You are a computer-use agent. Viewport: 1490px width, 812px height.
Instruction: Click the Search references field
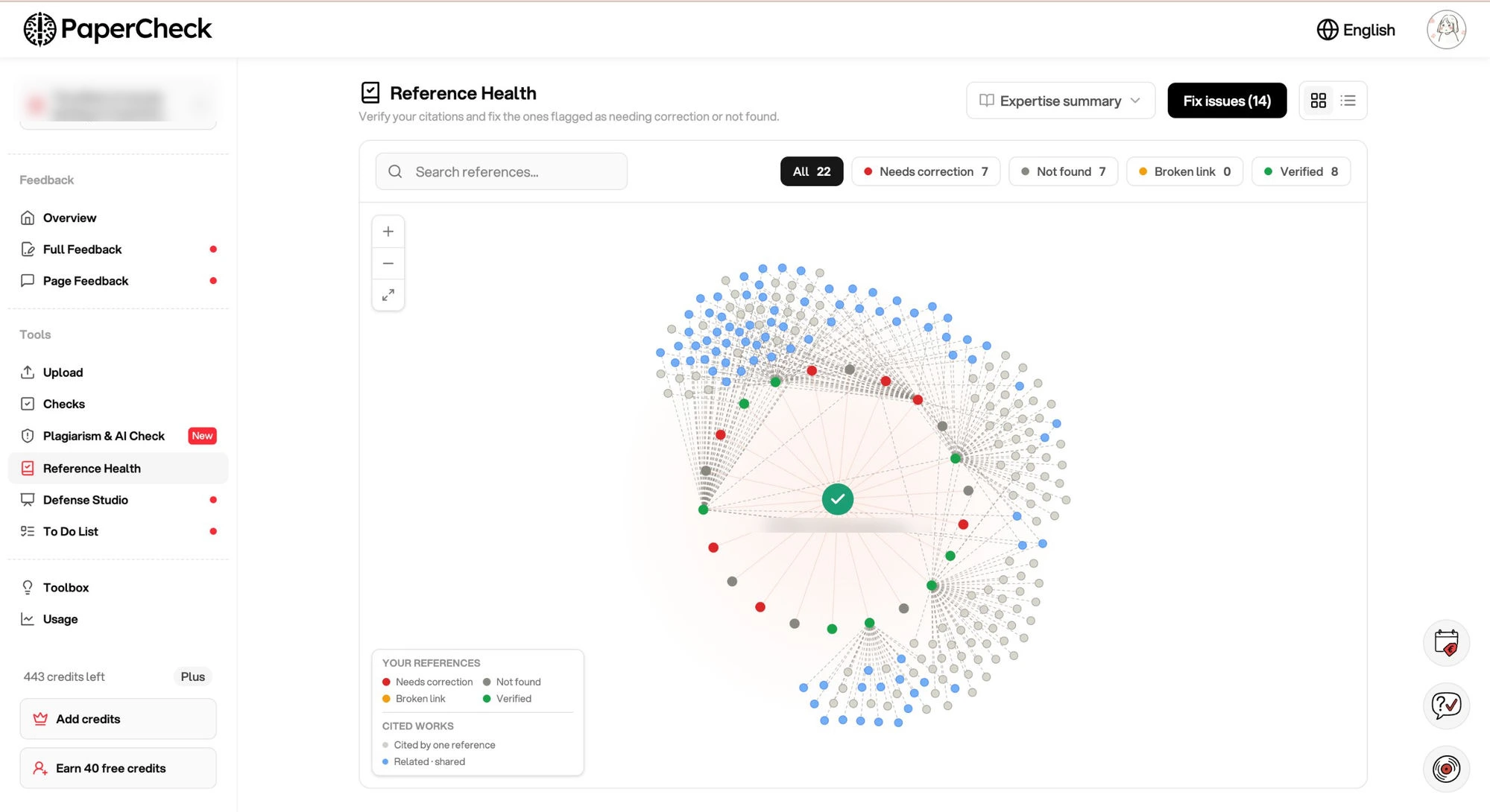pyautogui.click(x=501, y=172)
